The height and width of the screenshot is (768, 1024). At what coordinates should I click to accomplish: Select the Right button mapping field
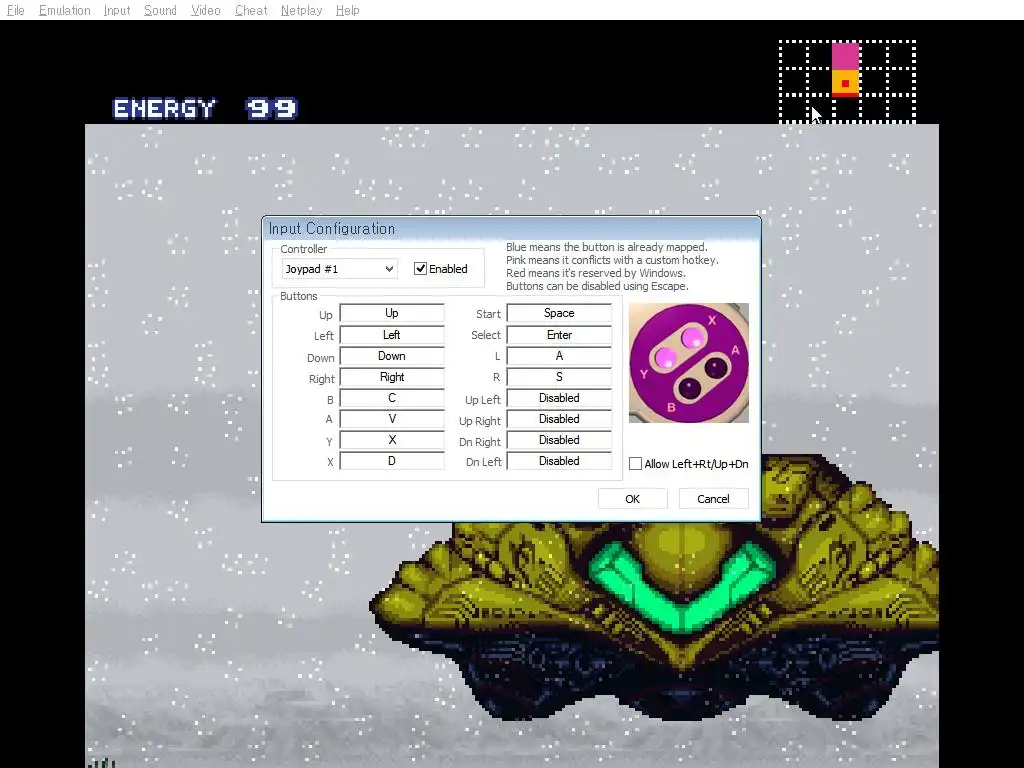point(392,377)
